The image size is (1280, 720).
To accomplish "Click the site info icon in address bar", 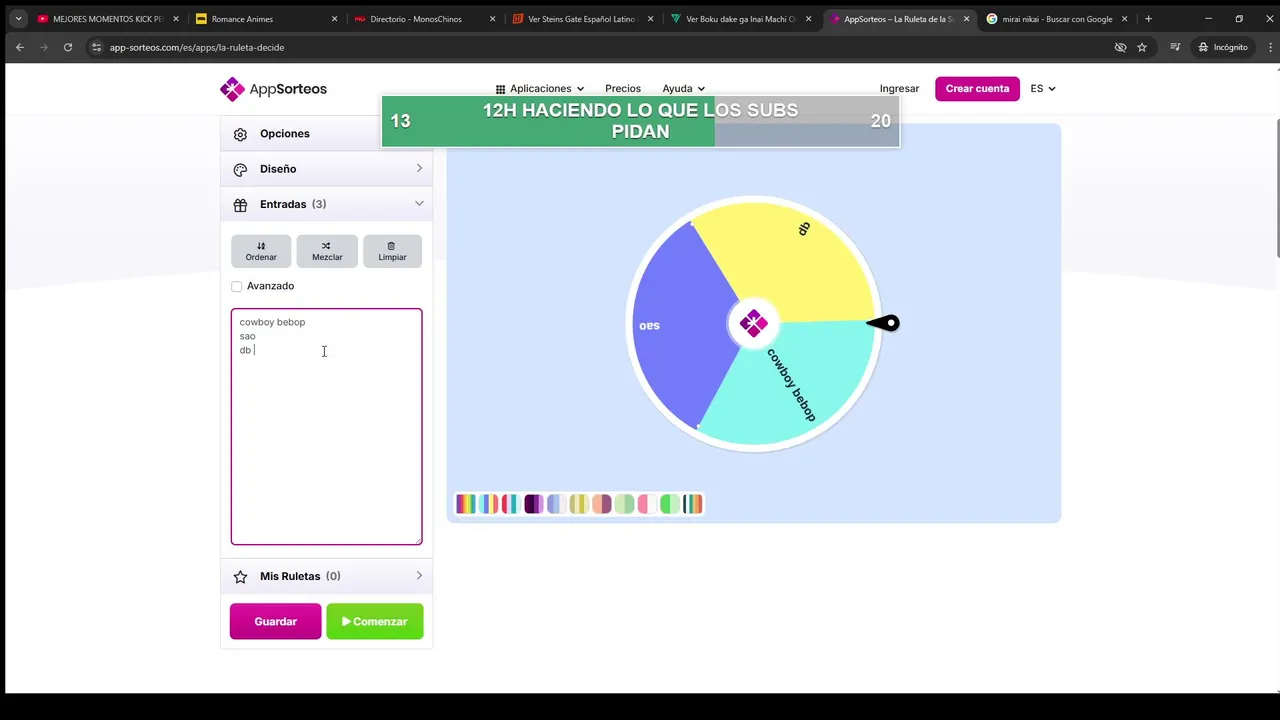I will point(96,47).
